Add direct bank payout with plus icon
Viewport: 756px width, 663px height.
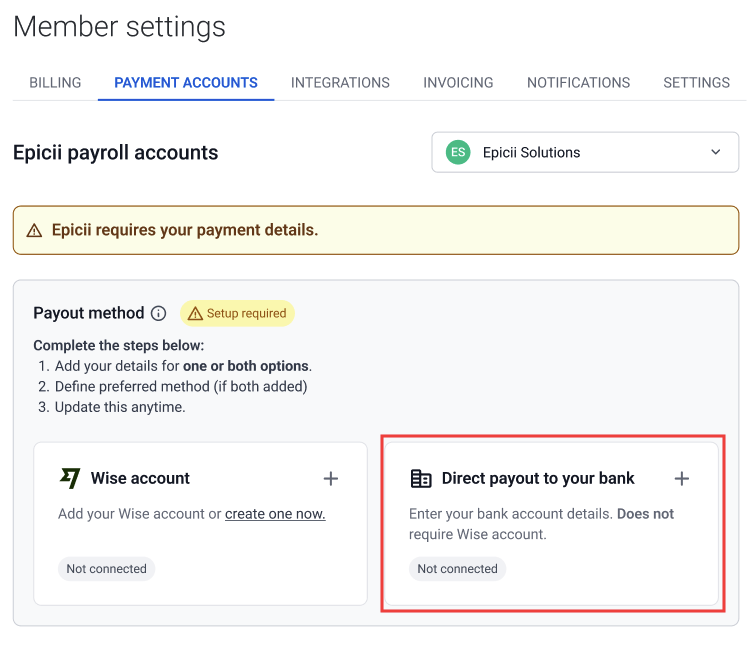click(x=682, y=479)
